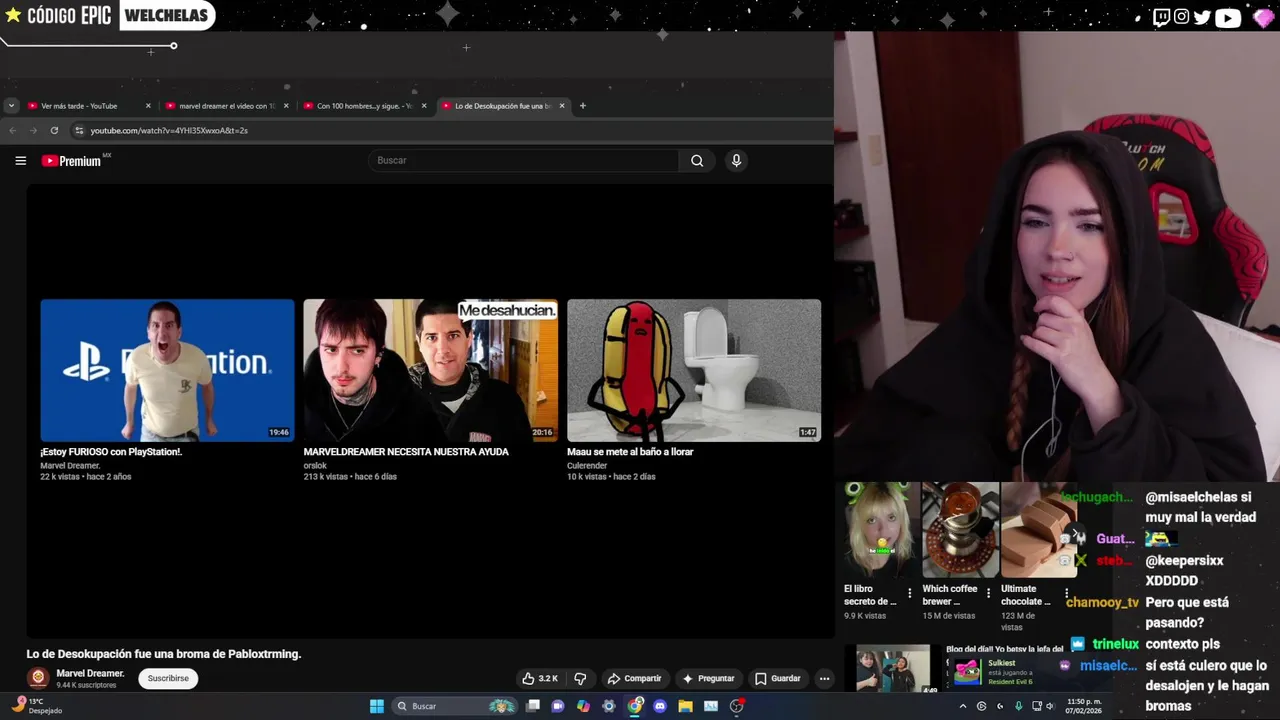
Task: Open Instagram icon in stream overlay
Action: [x=1182, y=17]
